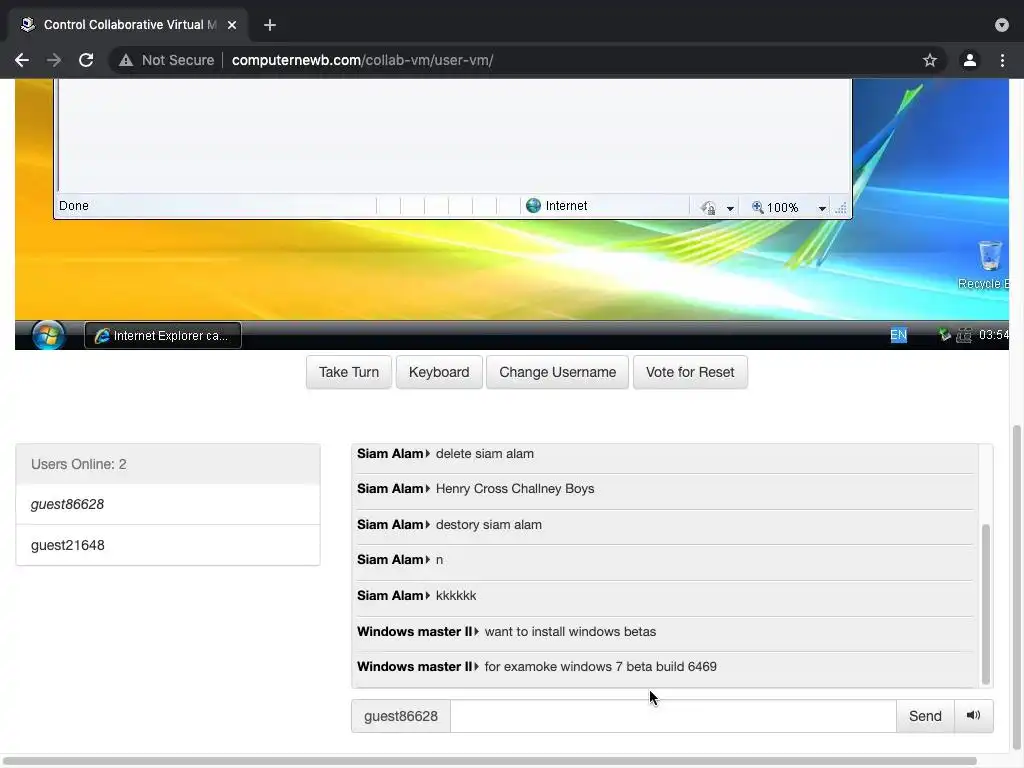Click the Not Secure warning icon

click(125, 60)
